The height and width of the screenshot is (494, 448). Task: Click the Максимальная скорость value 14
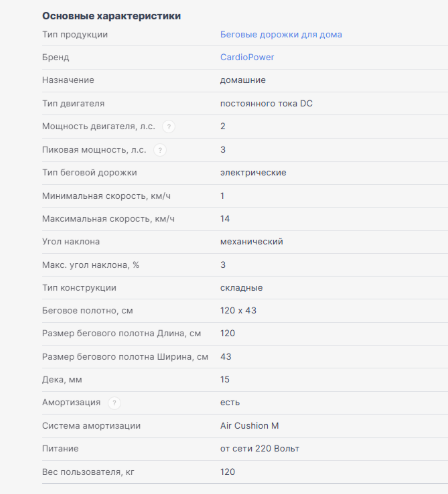(x=225, y=219)
